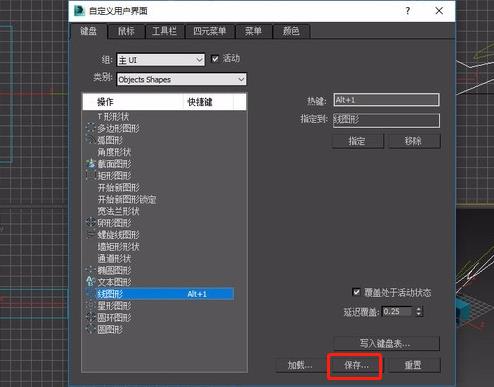Screen dimensions: 494x387
Task: Click the 重置 (Reset) button
Action: pyautogui.click(x=413, y=365)
